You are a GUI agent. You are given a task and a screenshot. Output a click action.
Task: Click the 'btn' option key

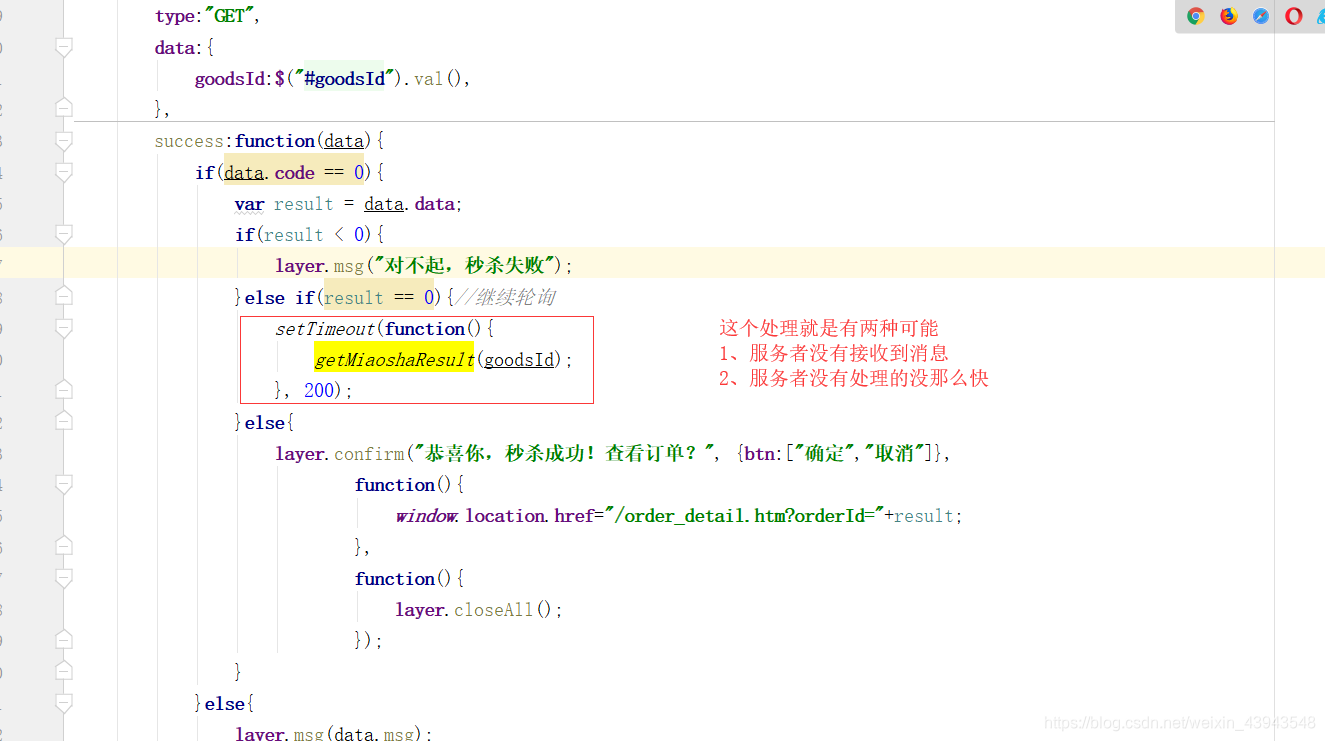(x=759, y=454)
